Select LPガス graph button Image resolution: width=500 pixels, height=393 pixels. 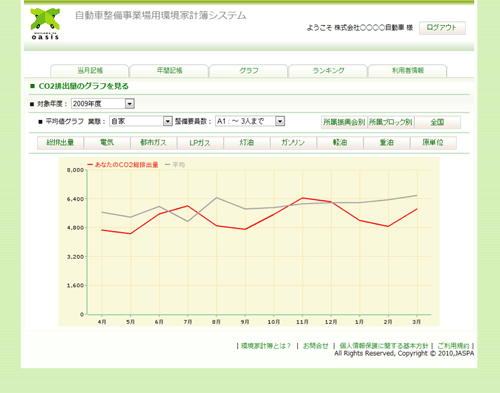click(x=200, y=143)
